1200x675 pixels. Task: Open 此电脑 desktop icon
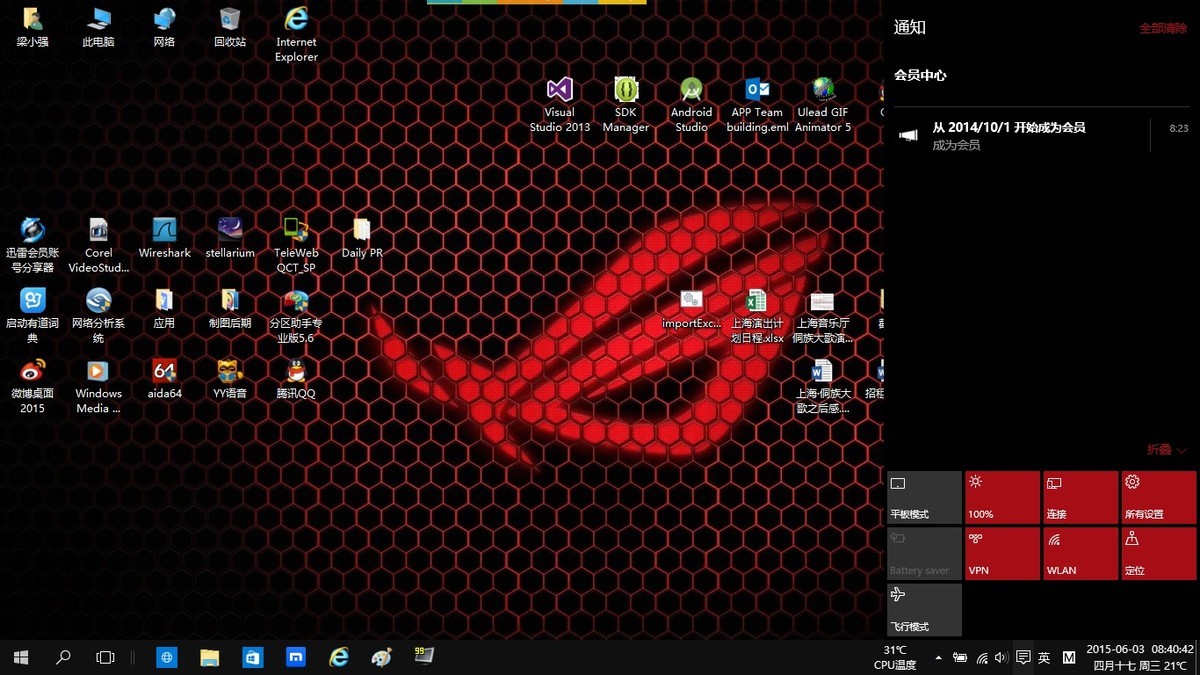[98, 28]
